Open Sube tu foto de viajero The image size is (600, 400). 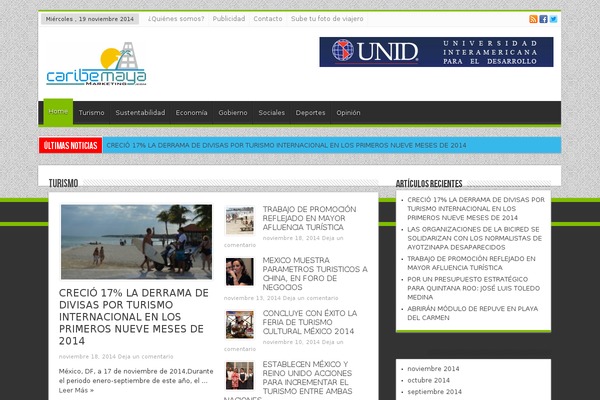point(327,19)
